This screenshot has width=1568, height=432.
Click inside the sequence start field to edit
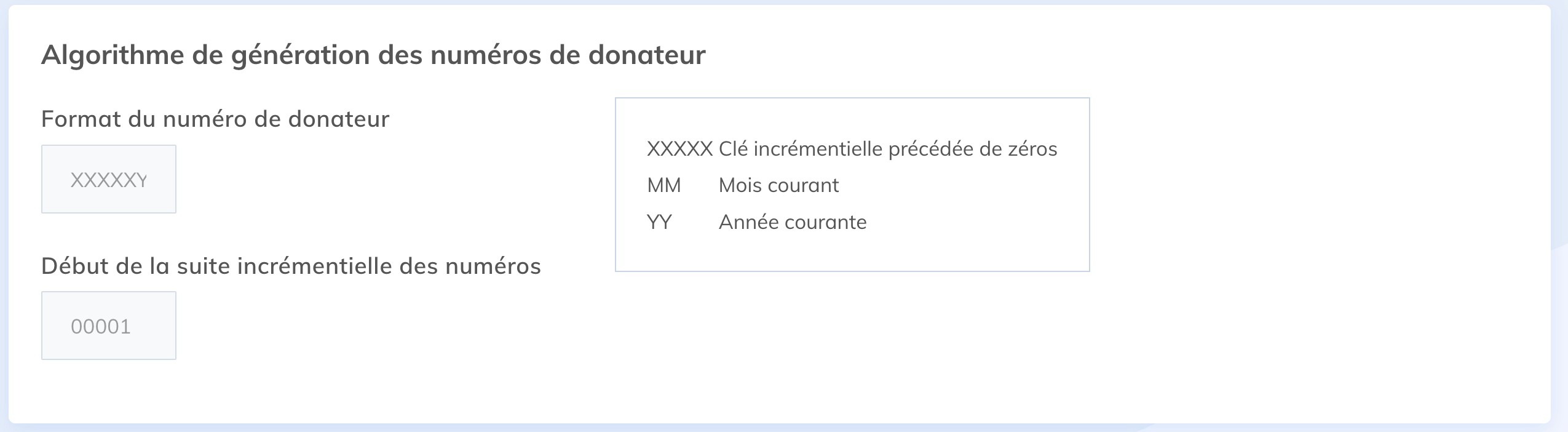click(x=108, y=325)
